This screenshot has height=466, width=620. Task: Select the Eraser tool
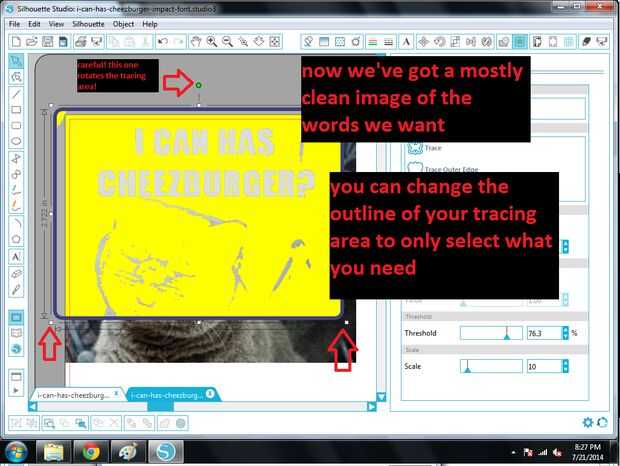pyautogui.click(x=16, y=274)
